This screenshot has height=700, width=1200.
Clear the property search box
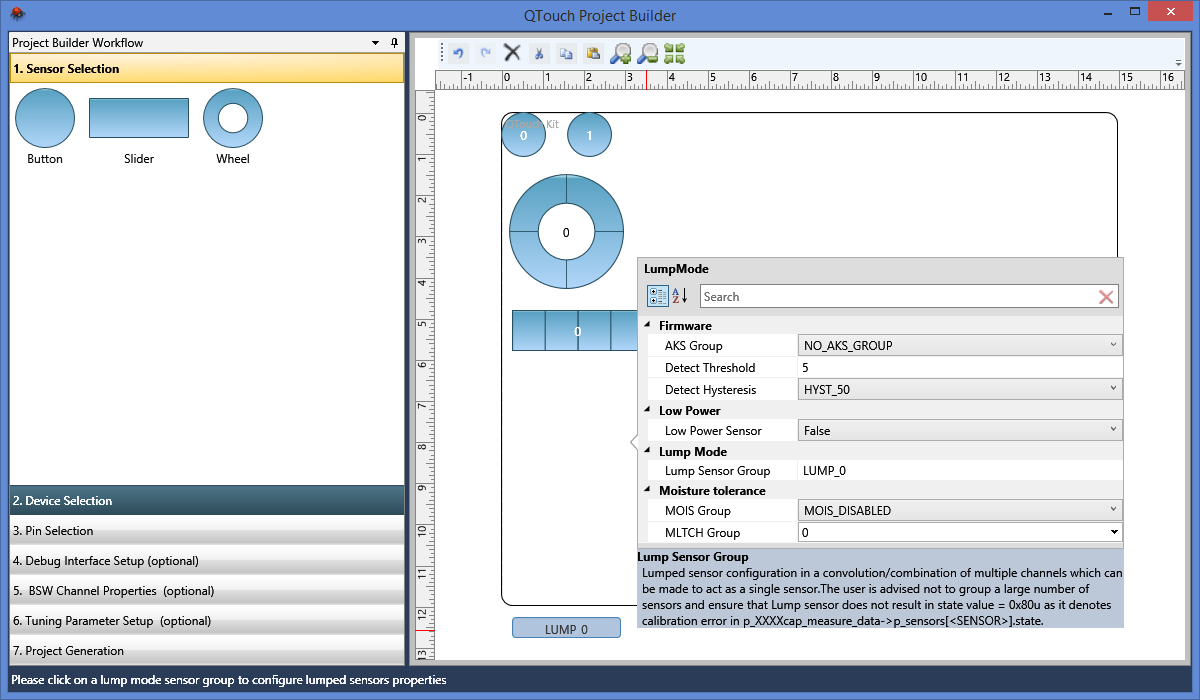[1106, 297]
